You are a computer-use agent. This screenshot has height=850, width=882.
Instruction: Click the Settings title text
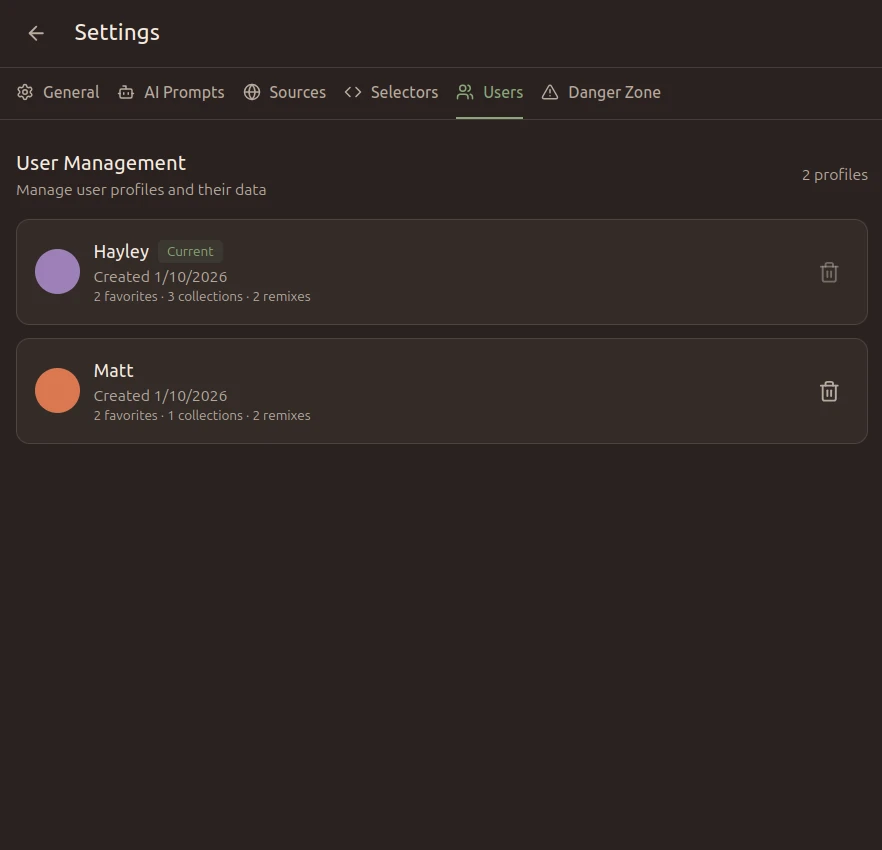[x=117, y=32]
